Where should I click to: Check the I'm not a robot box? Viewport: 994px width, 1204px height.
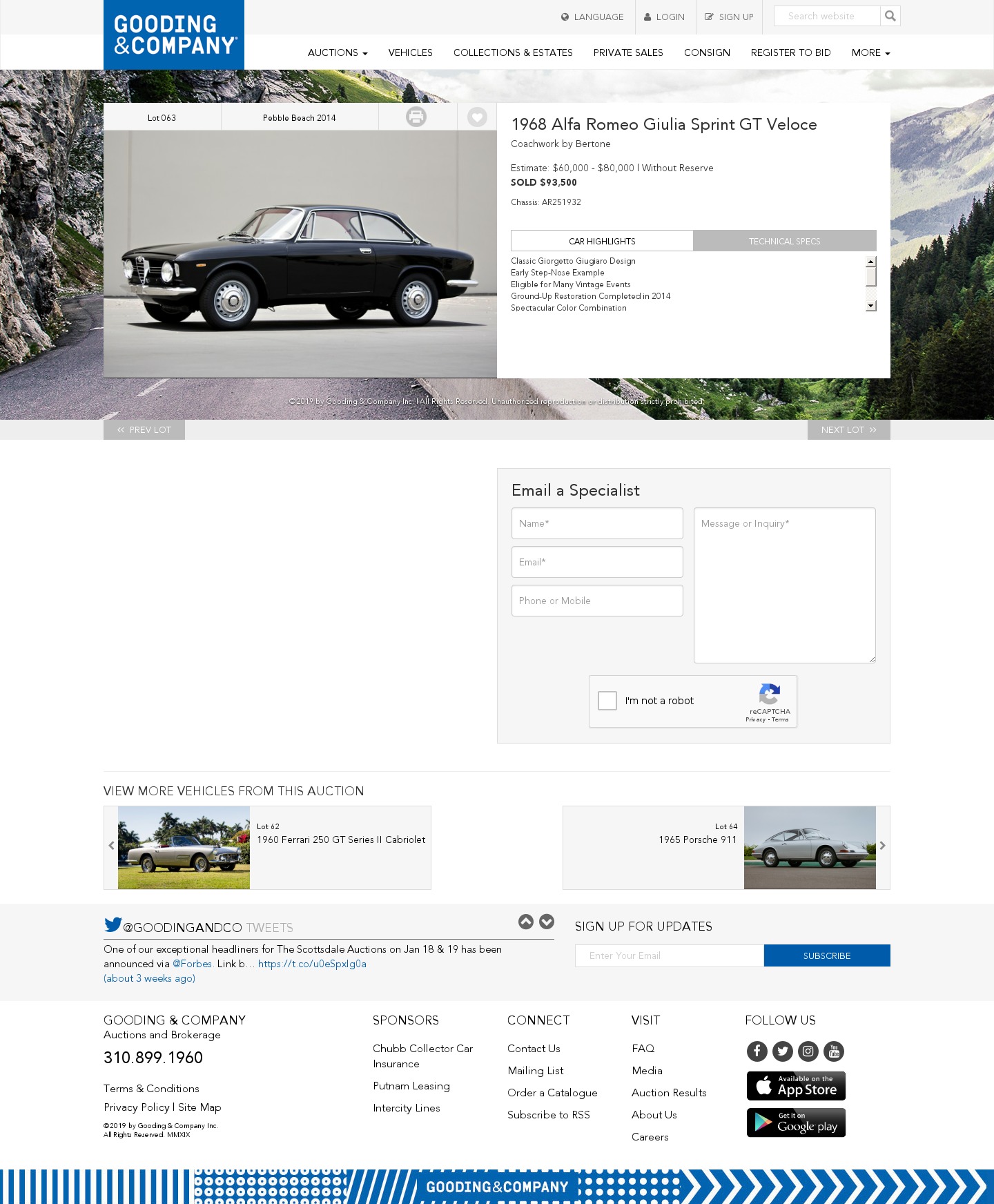[x=607, y=701]
